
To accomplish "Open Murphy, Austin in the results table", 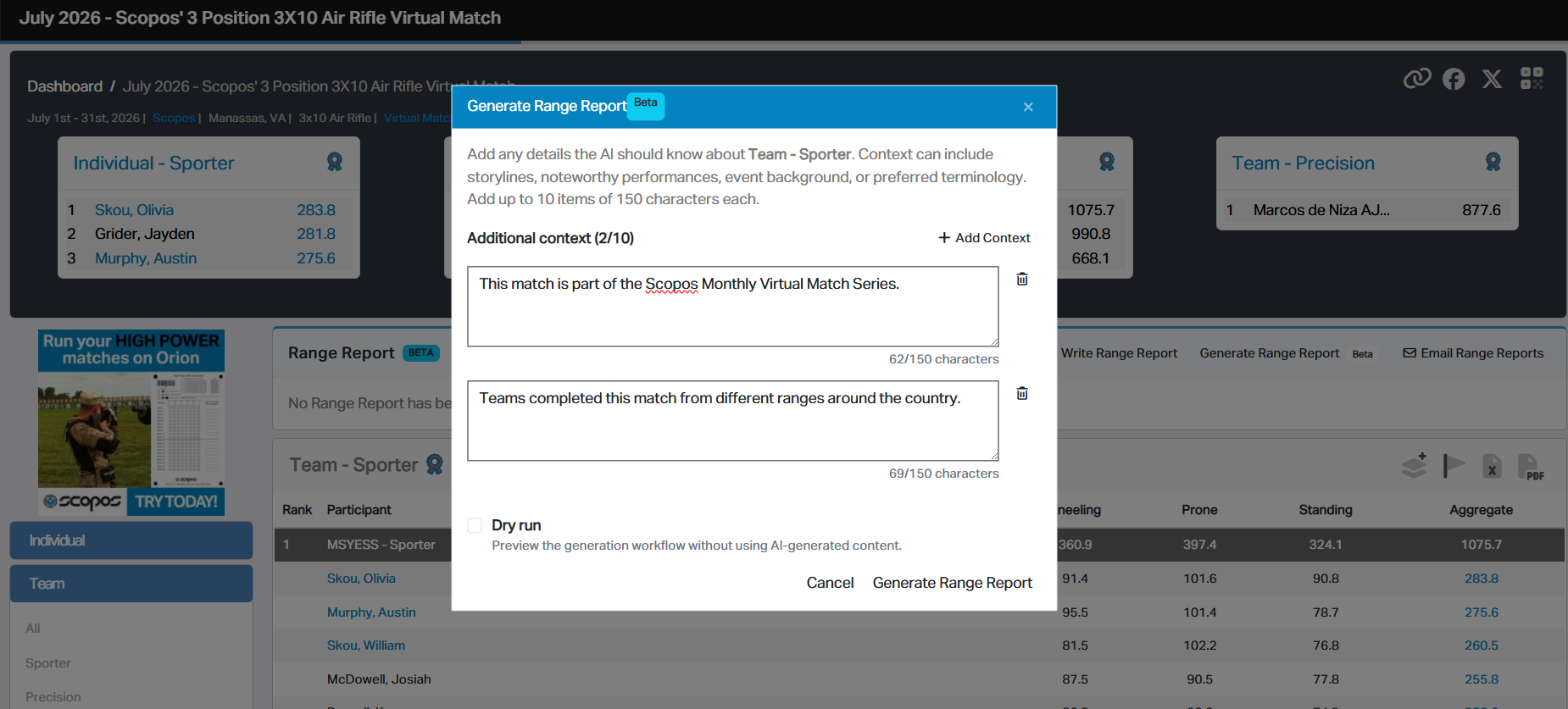I will pyautogui.click(x=371, y=612).
